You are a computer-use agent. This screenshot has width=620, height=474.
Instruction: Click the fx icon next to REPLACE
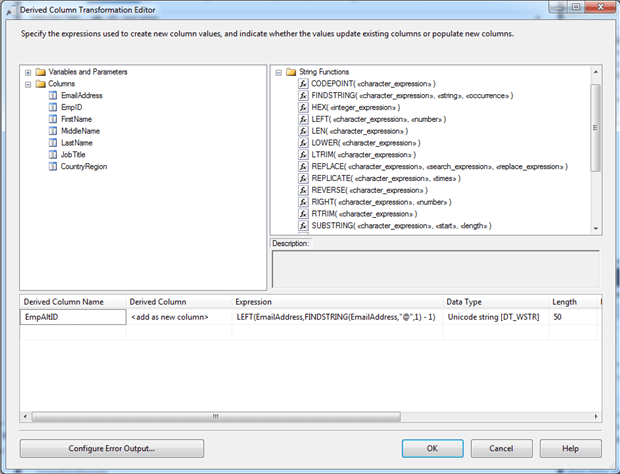pos(303,166)
